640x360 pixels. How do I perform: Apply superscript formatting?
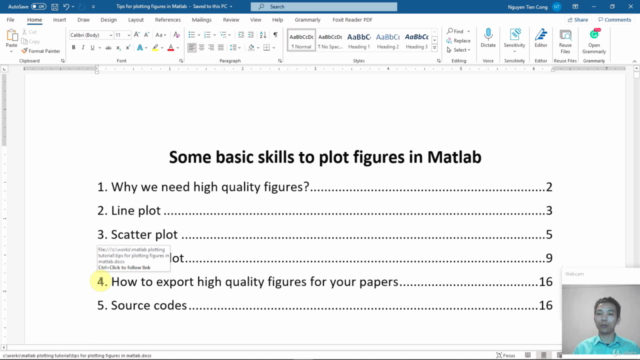(x=128, y=48)
